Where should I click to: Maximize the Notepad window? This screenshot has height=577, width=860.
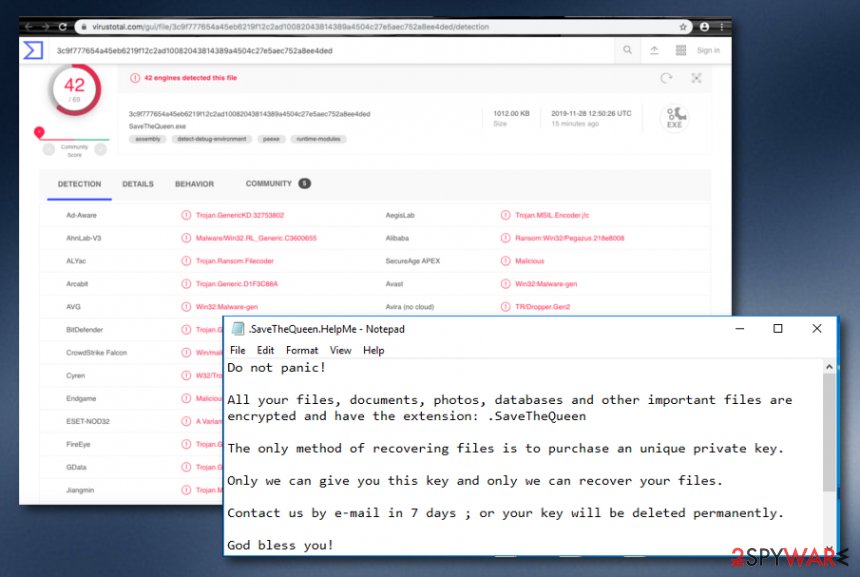tap(778, 329)
